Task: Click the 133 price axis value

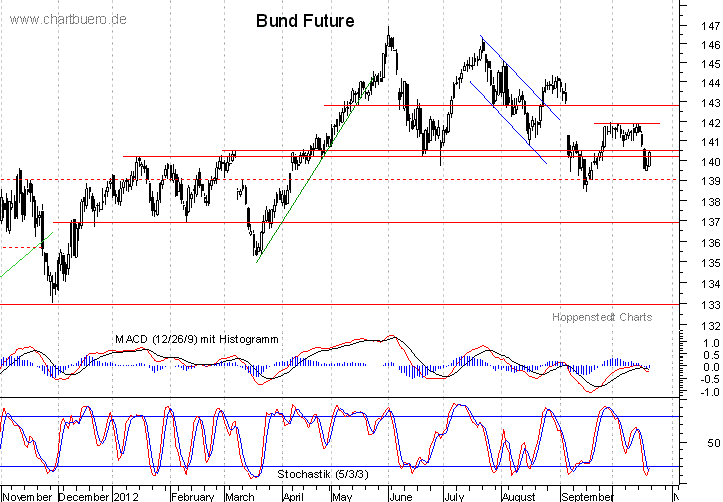Action: coord(710,305)
